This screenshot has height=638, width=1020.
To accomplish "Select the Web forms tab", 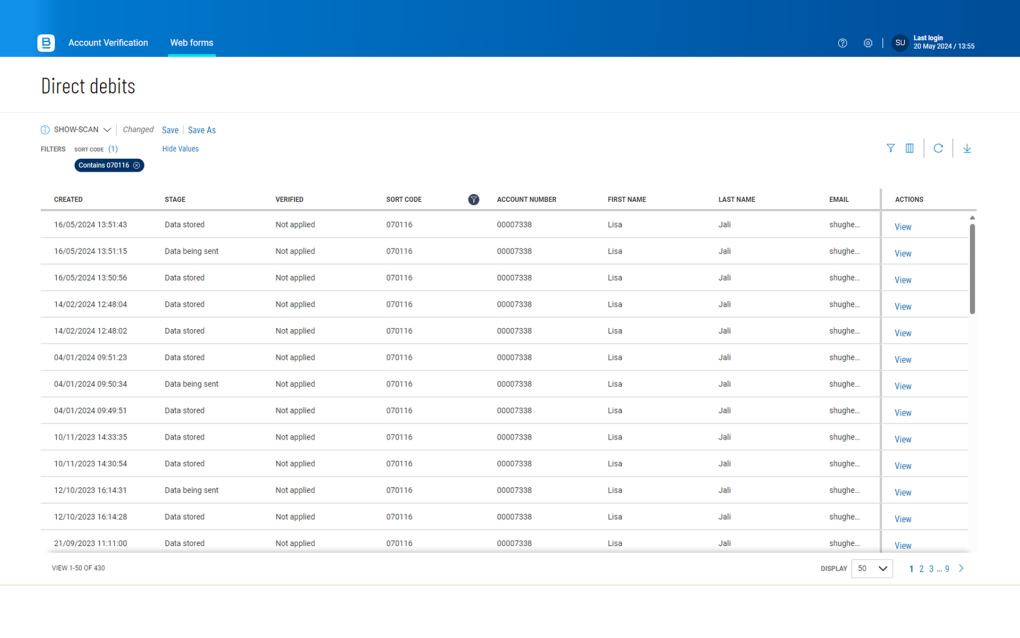I will [191, 43].
